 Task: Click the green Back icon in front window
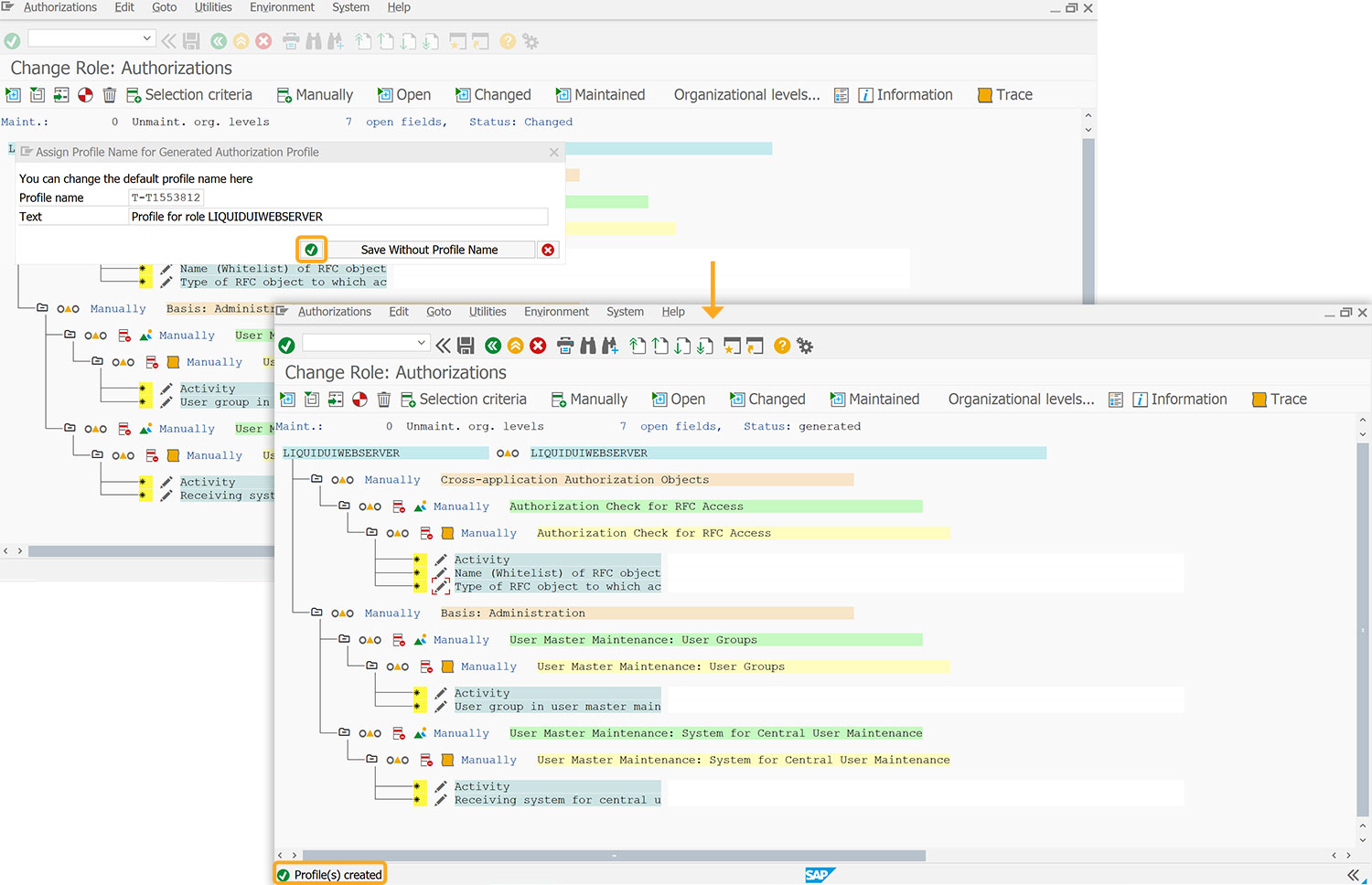pos(493,346)
